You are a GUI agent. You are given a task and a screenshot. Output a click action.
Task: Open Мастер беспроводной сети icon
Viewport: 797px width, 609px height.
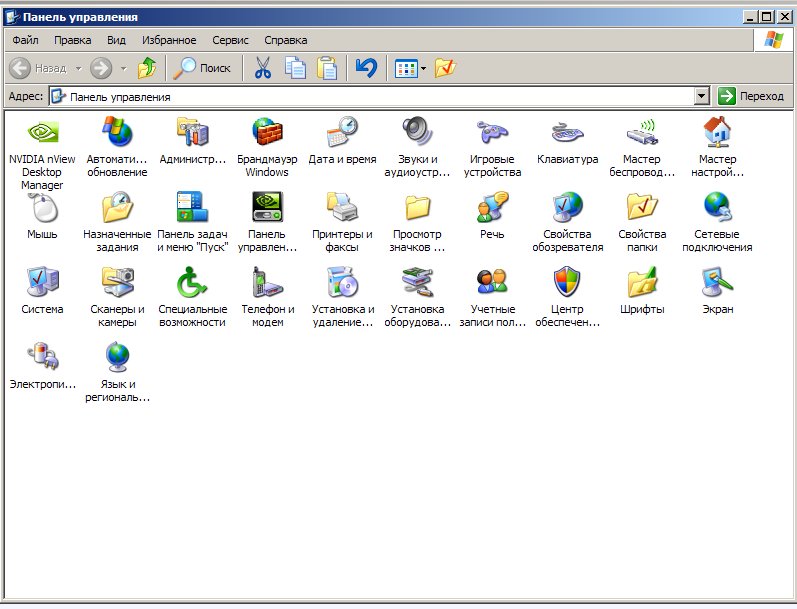(642, 132)
